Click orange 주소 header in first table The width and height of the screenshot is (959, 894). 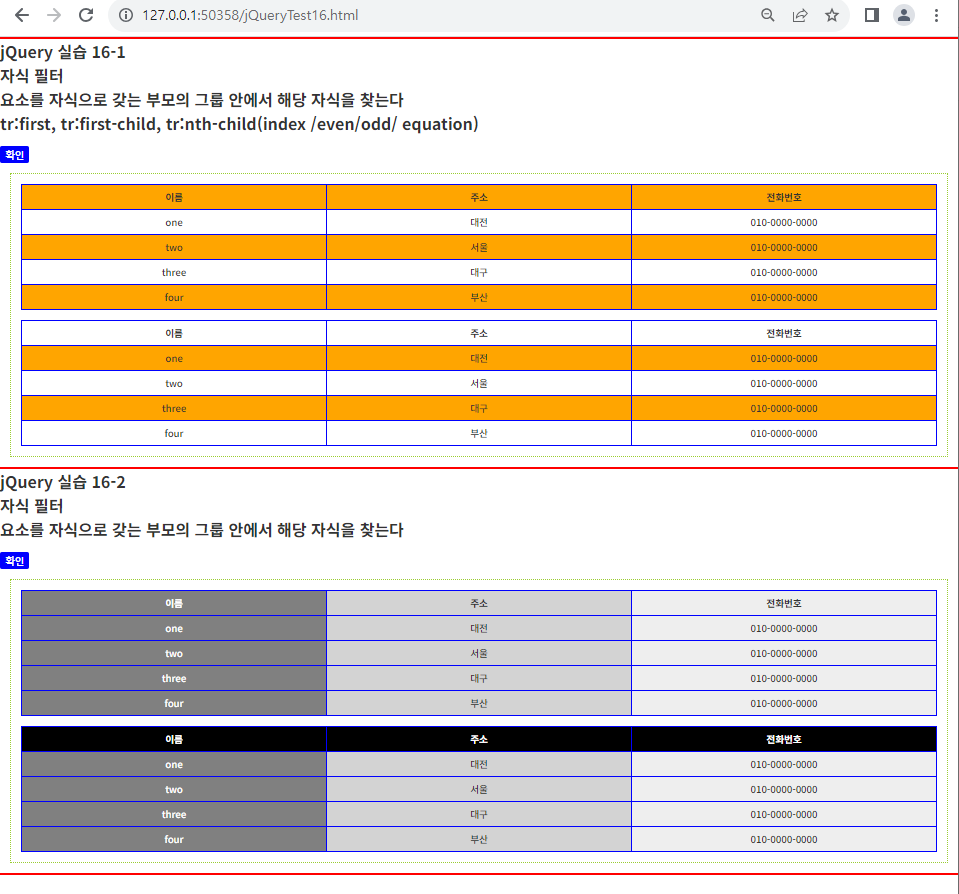click(x=479, y=198)
